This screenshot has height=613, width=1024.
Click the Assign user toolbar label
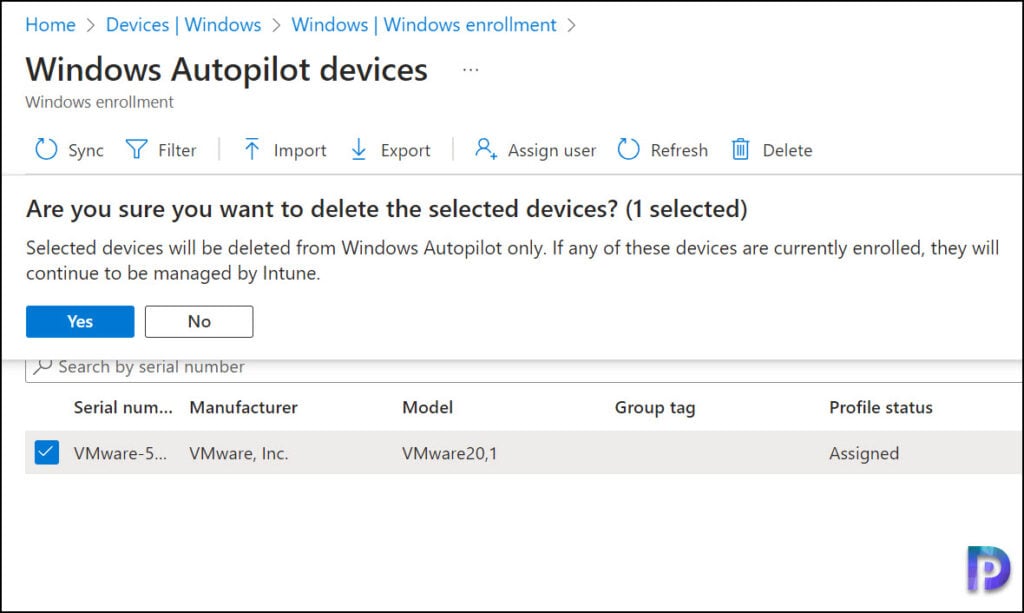552,151
